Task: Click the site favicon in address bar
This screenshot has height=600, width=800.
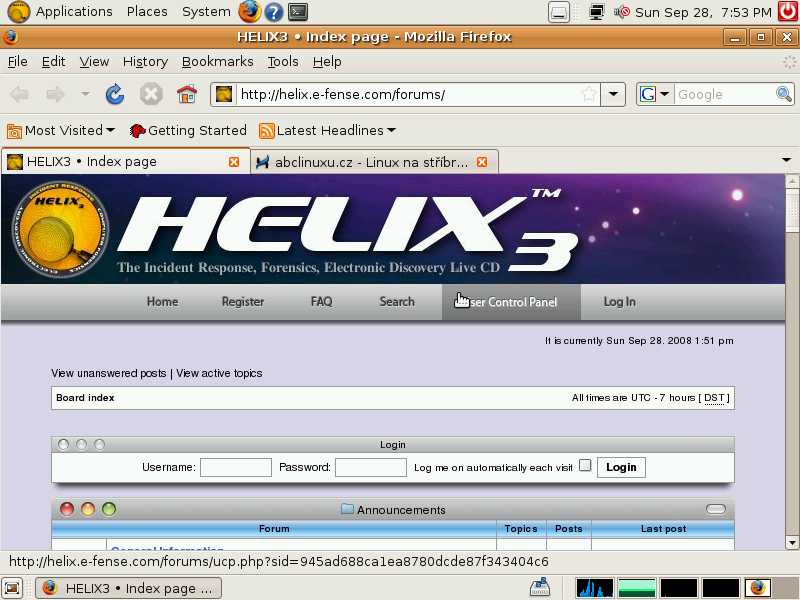Action: pyautogui.click(x=223, y=94)
